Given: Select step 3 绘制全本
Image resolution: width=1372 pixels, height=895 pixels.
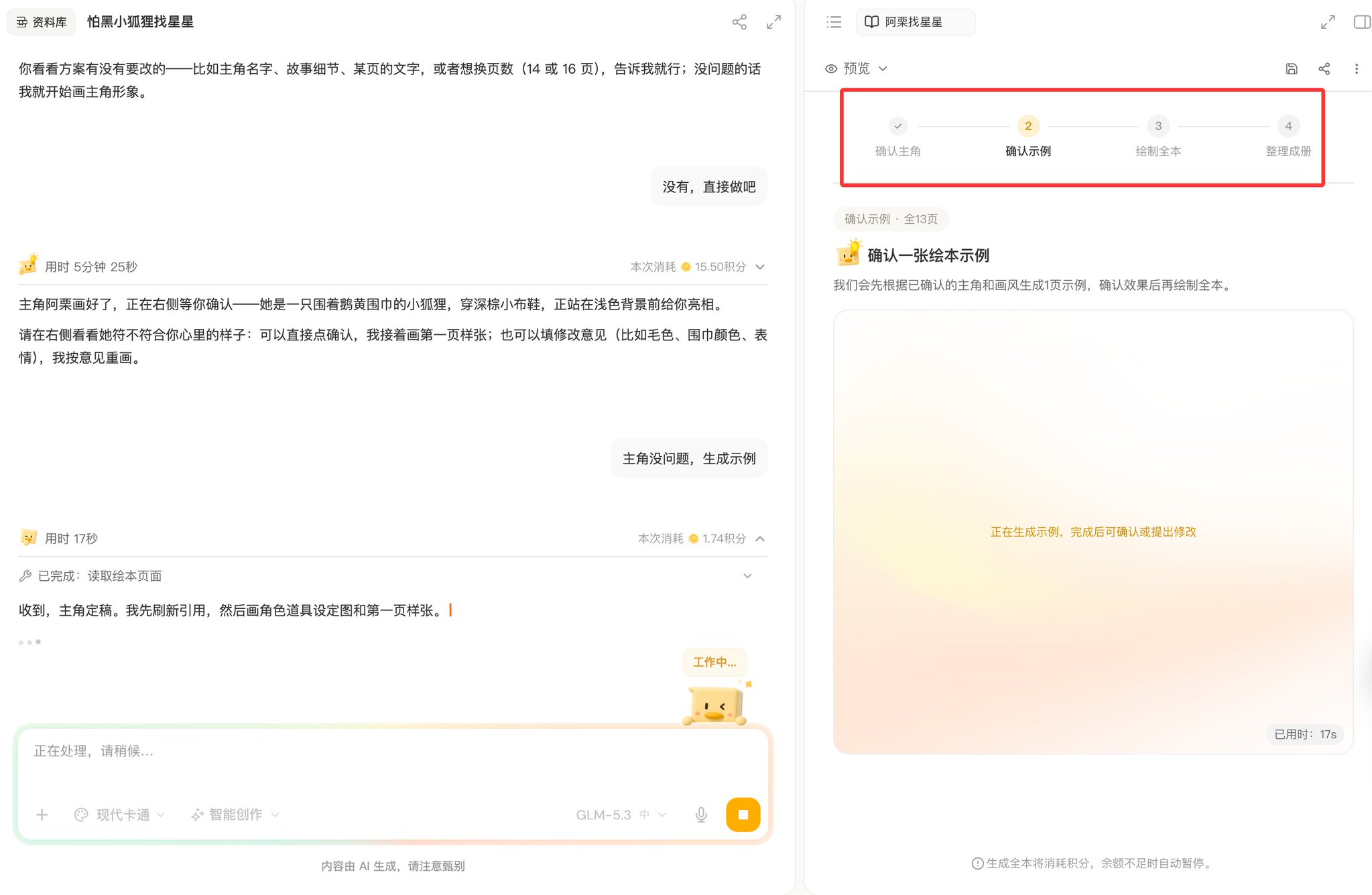Looking at the screenshot, I should click(x=1158, y=137).
